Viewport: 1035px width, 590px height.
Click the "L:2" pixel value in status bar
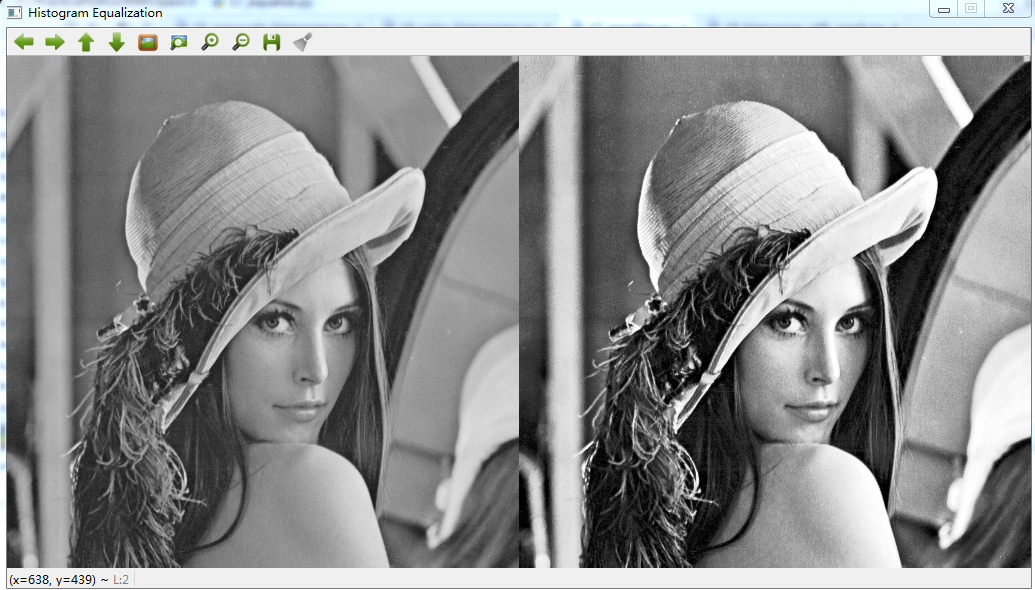pyautogui.click(x=121, y=580)
